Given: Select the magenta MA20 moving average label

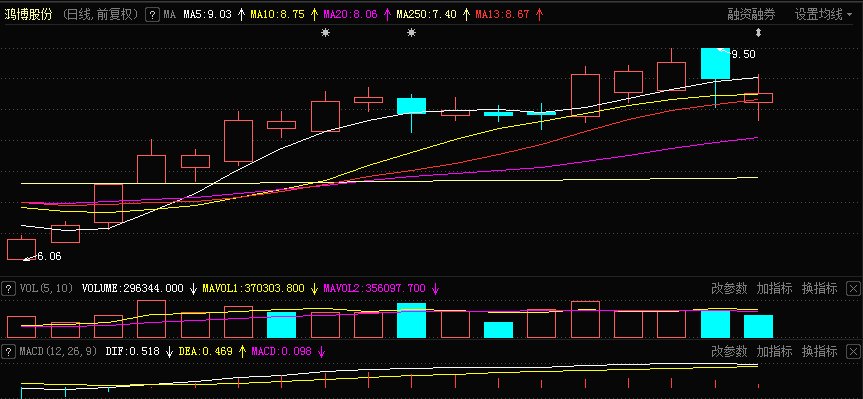Looking at the screenshot, I should point(351,15).
